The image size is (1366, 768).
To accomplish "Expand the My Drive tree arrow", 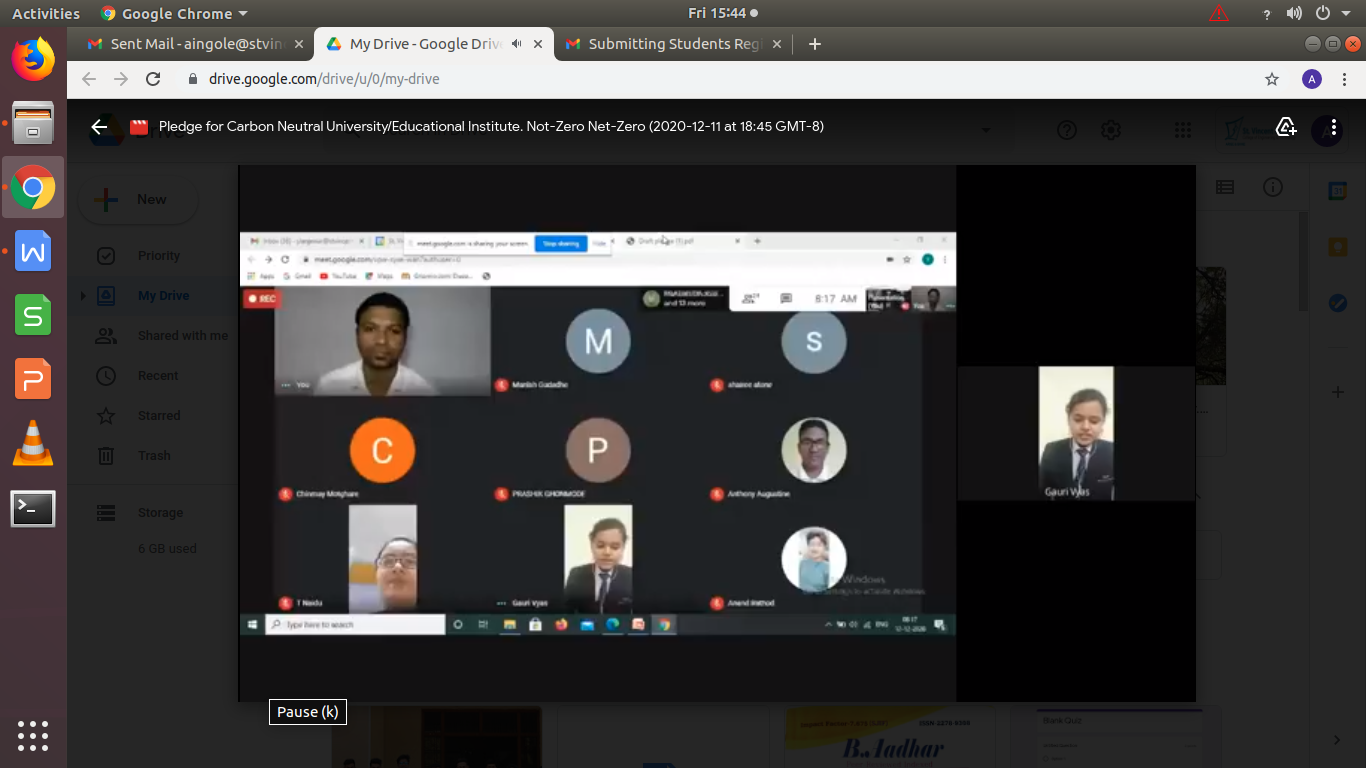I will (83, 296).
